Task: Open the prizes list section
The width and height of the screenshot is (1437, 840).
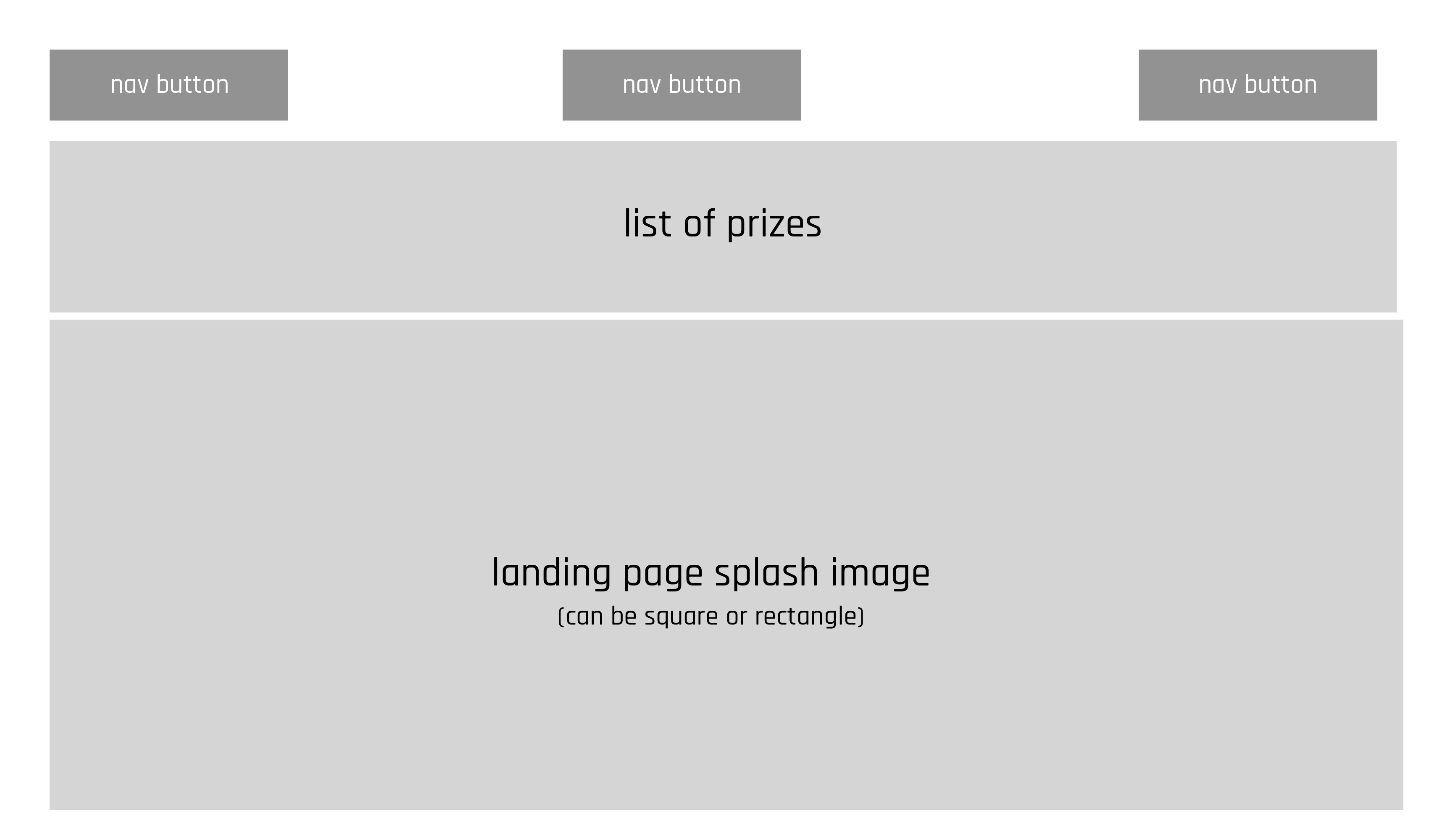Action: pos(723,226)
